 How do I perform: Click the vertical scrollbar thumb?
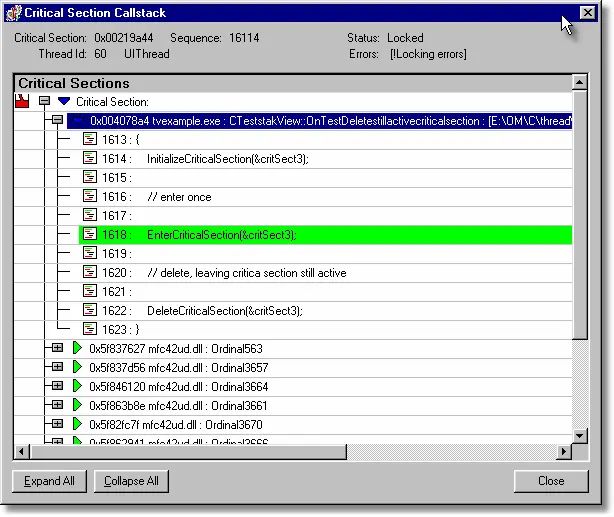point(579,215)
